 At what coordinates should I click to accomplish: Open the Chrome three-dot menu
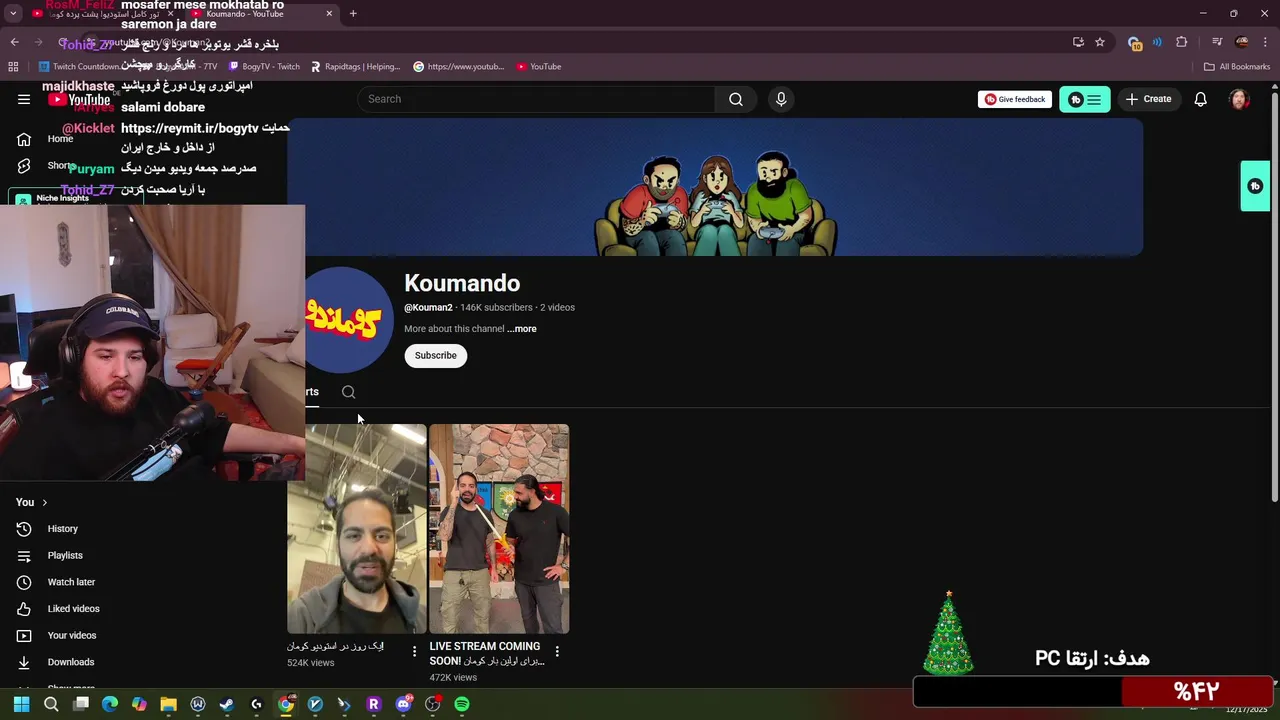tap(1265, 42)
